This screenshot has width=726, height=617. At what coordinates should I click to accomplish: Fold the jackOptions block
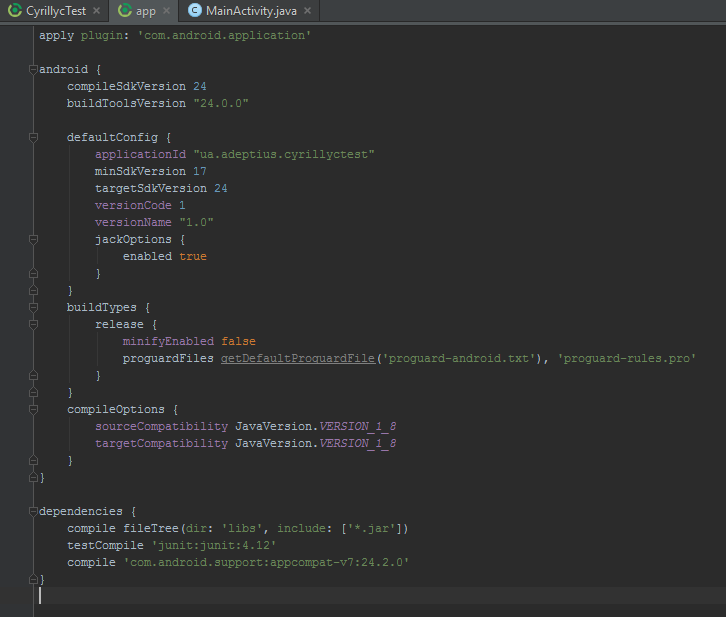[x=33, y=239]
